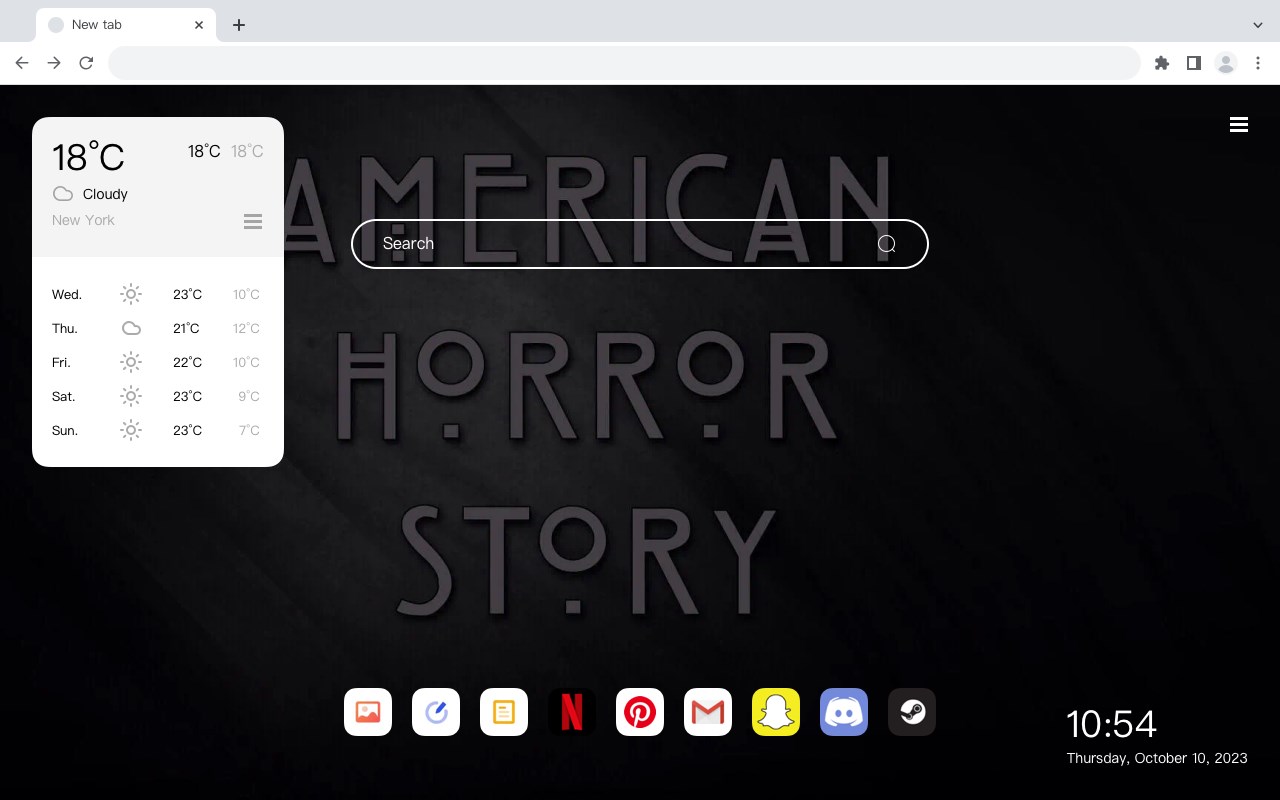
Task: Select the Sun. forecast row
Action: coord(157,430)
